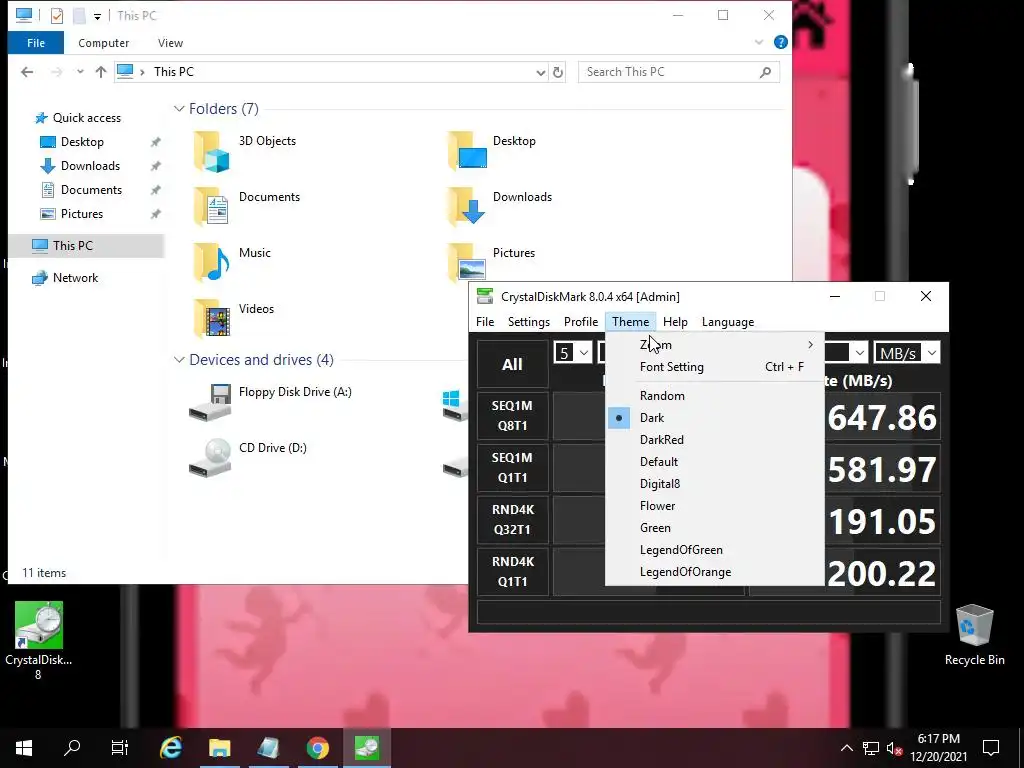Choose the DarkRed theme
The width and height of the screenshot is (1024, 768).
pyautogui.click(x=714, y=440)
